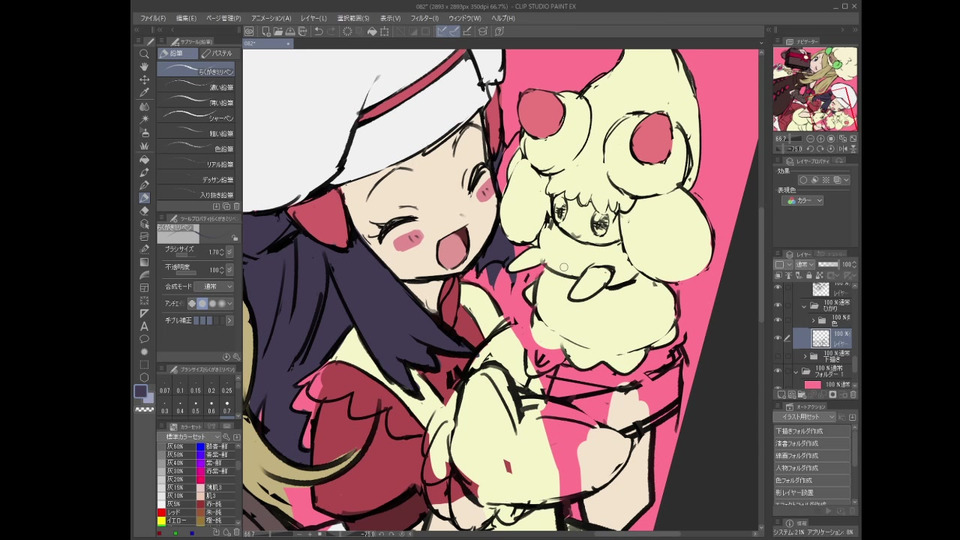
Task: Open ファイル(F) menu
Action: 153,18
